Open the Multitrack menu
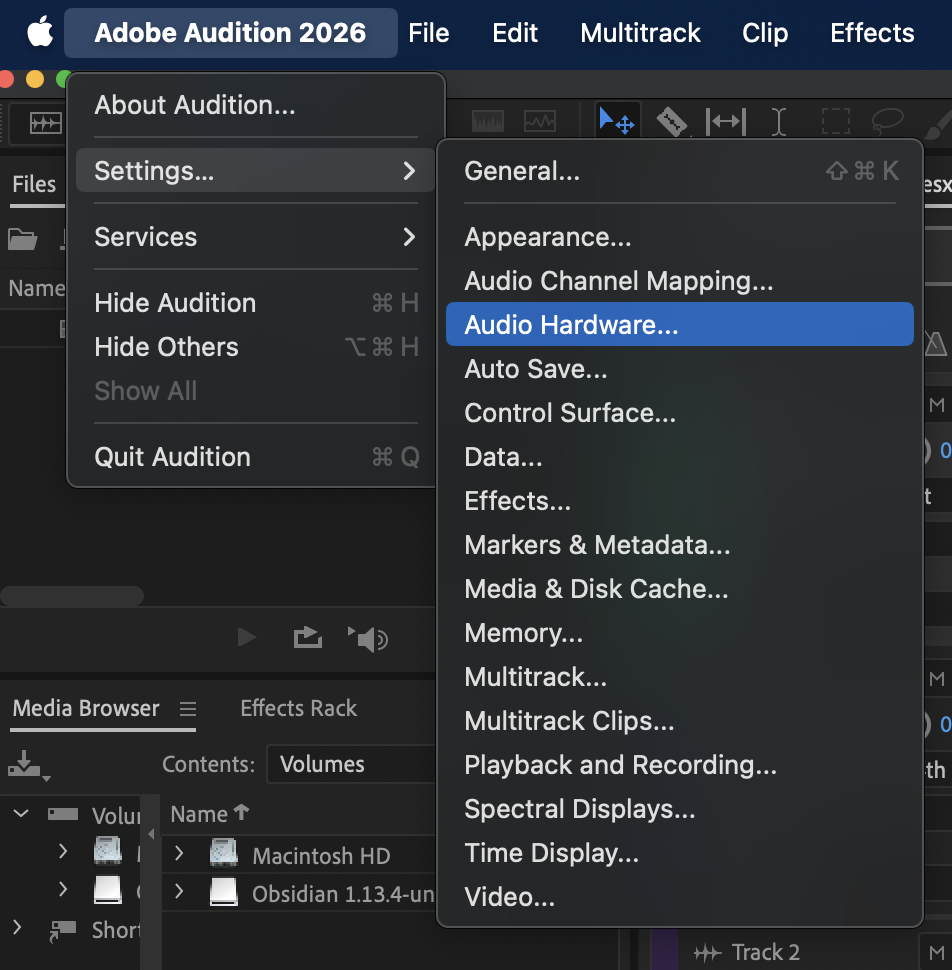952x970 pixels. (640, 33)
